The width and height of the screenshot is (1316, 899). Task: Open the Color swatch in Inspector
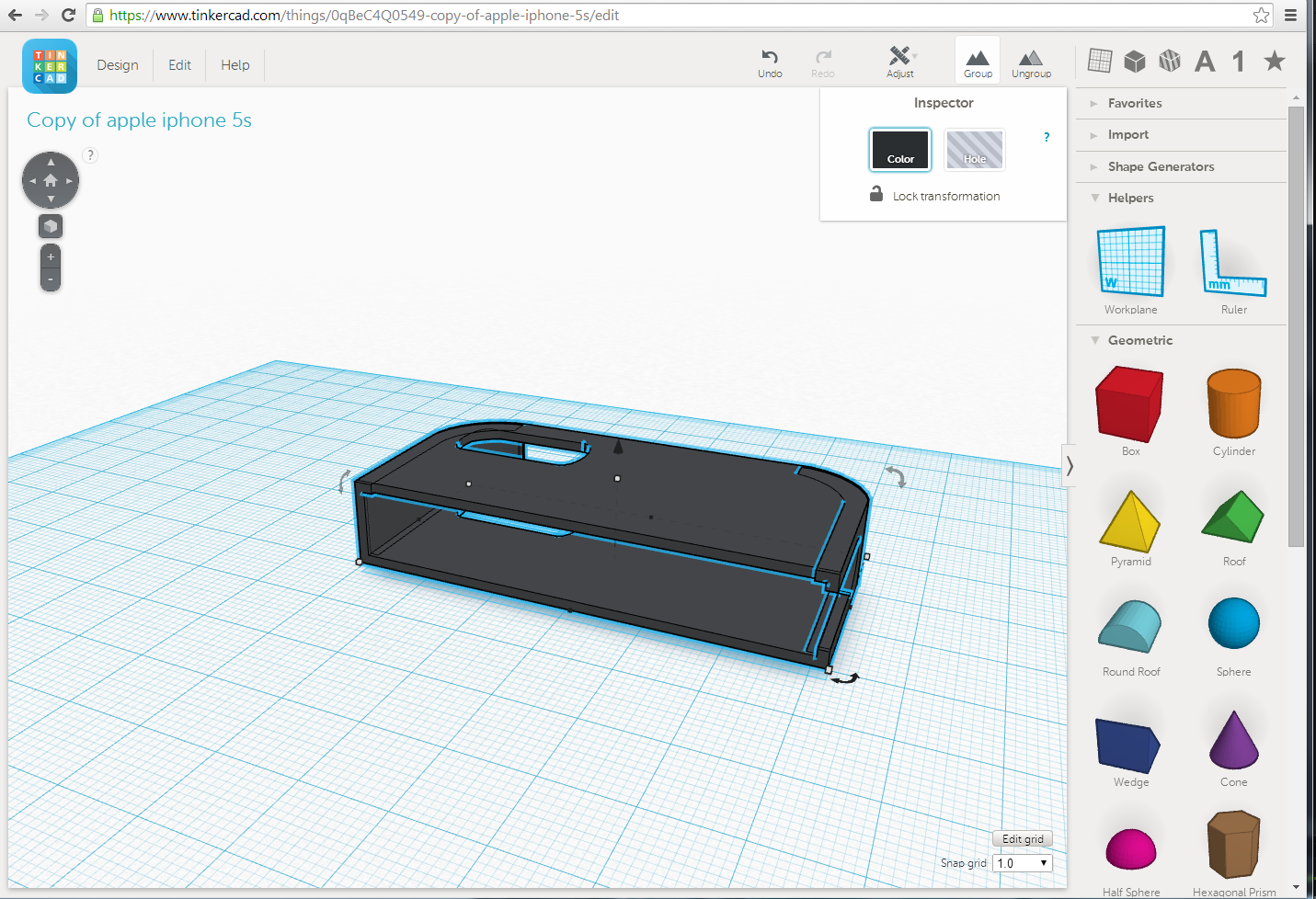point(900,150)
